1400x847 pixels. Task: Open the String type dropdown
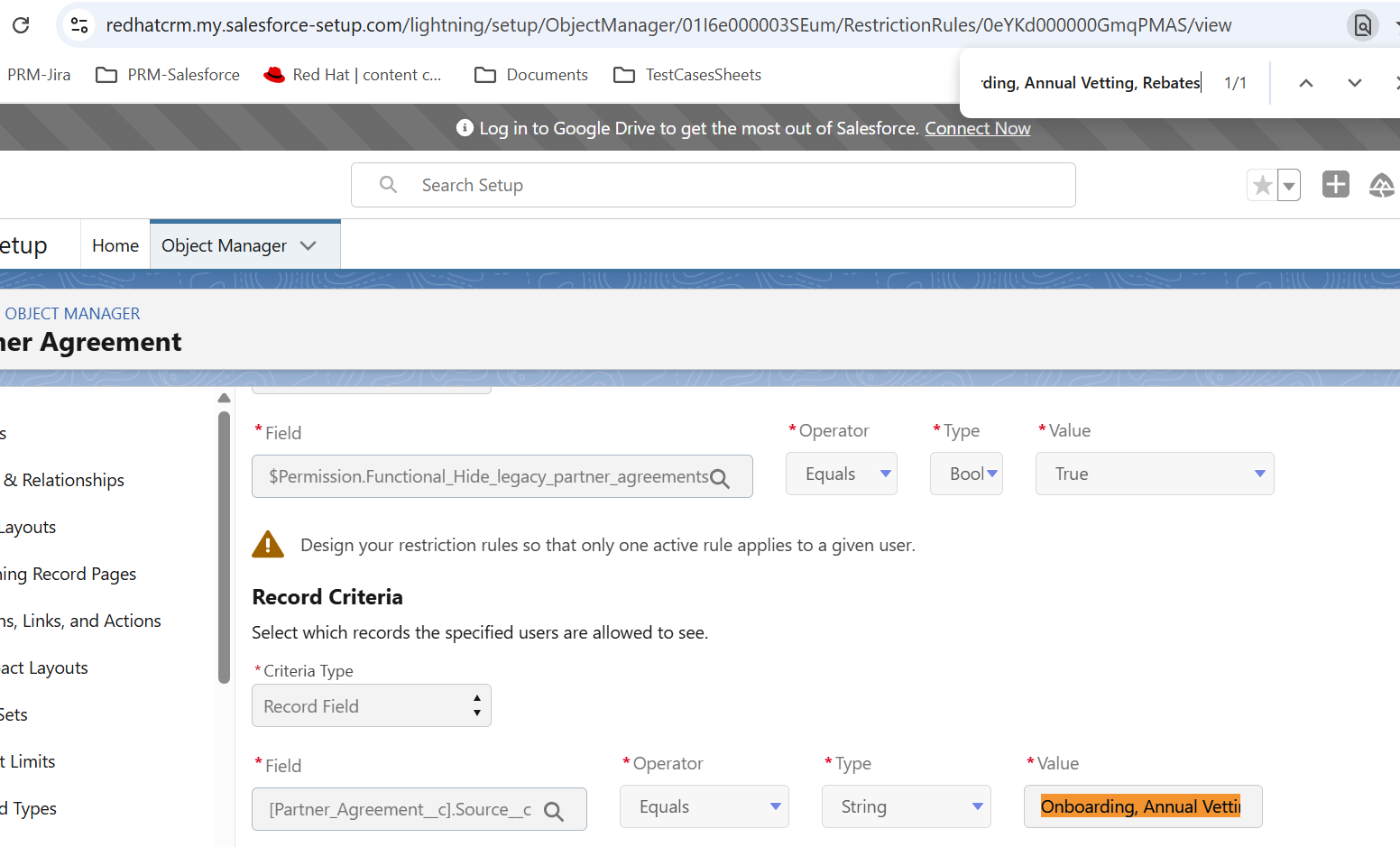[906, 806]
